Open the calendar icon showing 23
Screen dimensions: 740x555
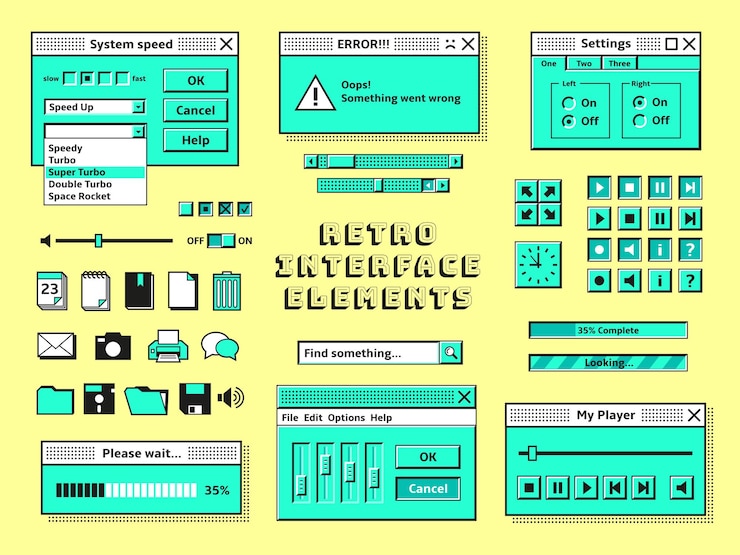(52, 290)
